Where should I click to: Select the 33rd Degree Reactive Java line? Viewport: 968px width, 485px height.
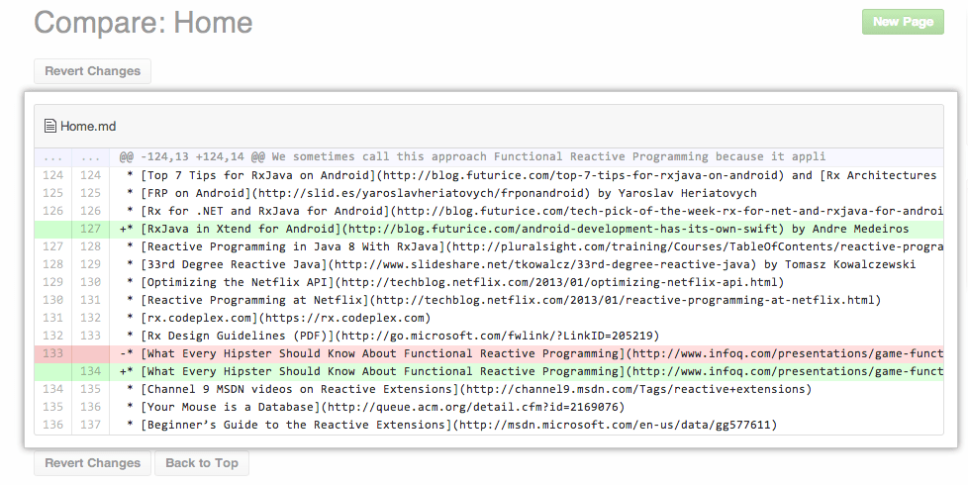pos(489,265)
